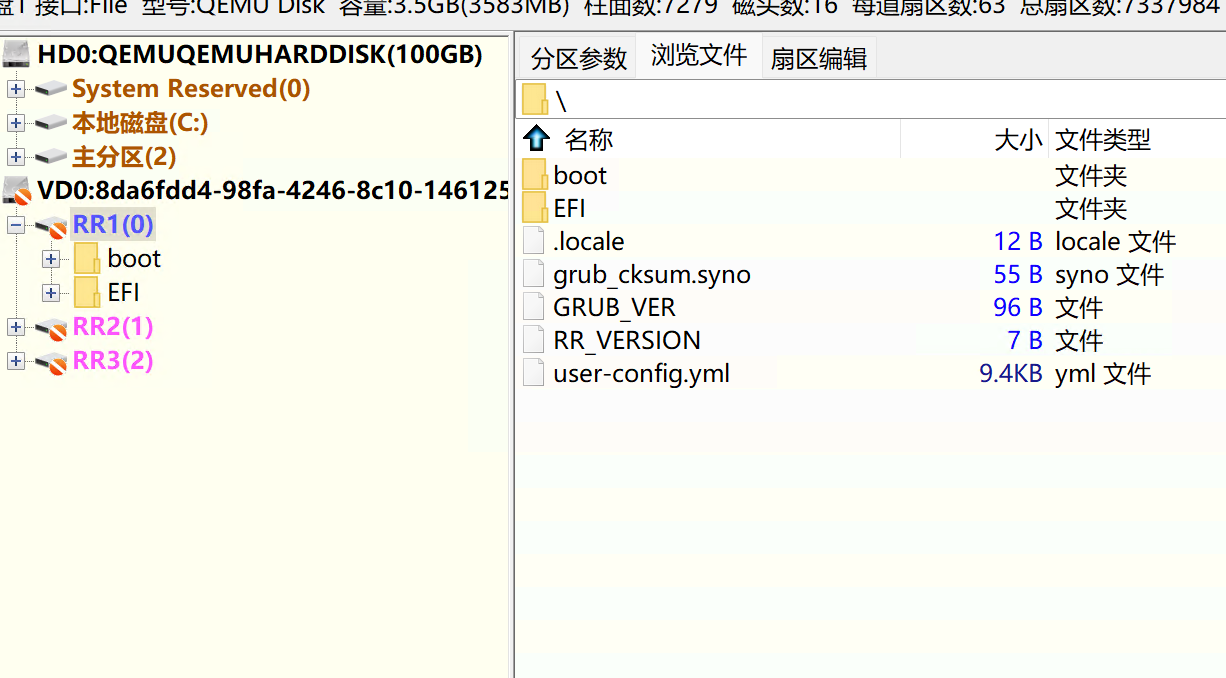Select the System Reserved(0) partition
This screenshot has height=678, width=1226.
(x=191, y=89)
